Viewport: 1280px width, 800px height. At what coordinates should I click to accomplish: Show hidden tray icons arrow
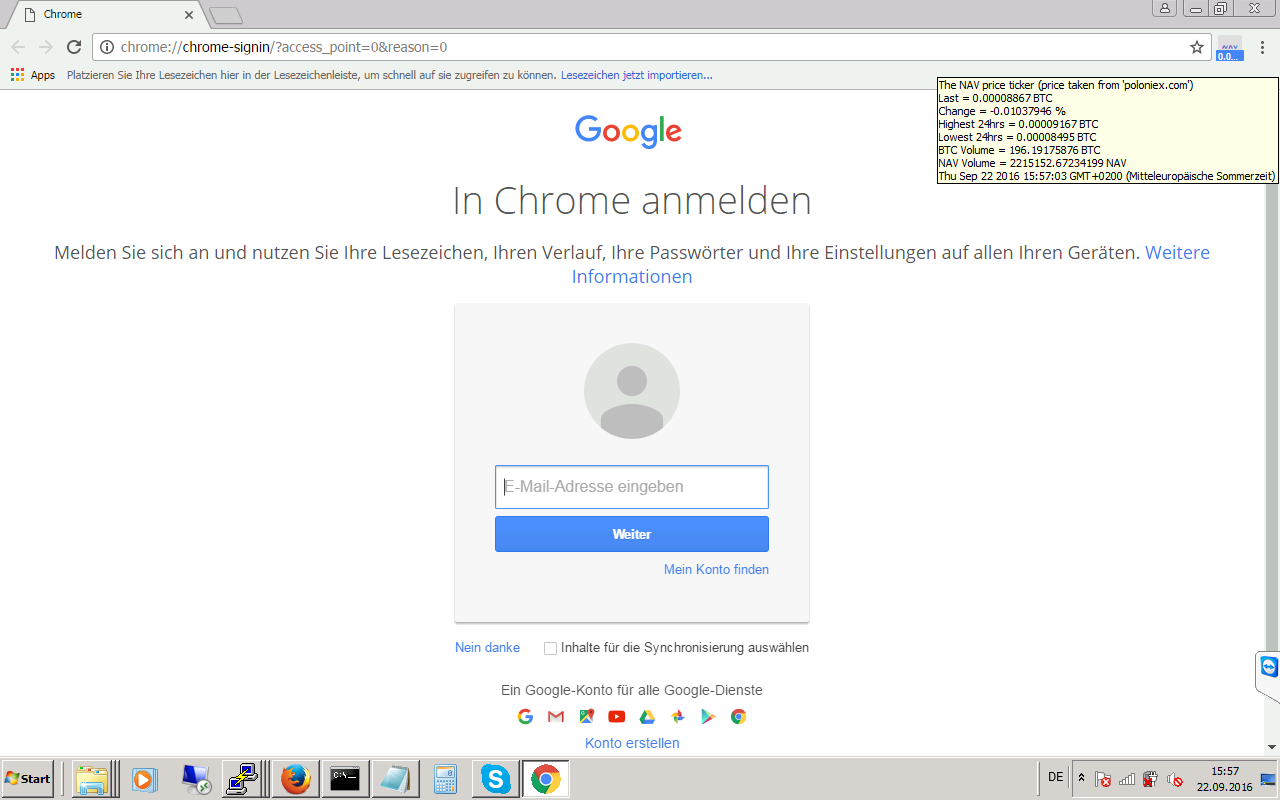1081,778
